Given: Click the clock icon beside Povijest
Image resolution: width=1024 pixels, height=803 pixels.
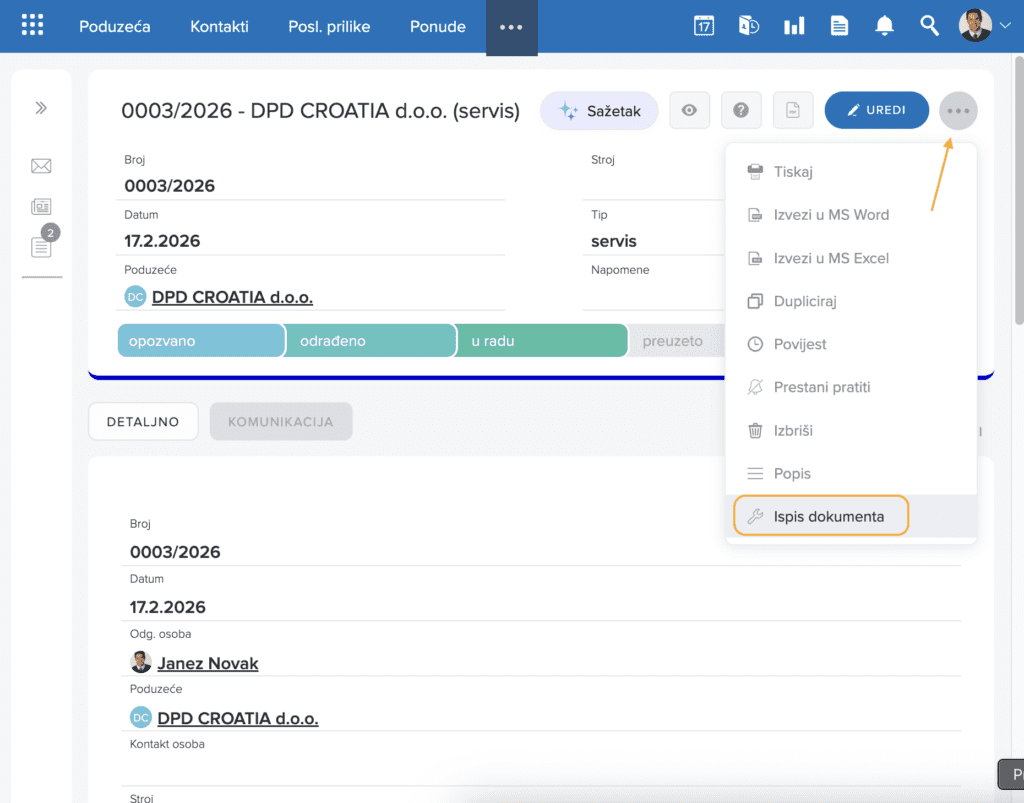Looking at the screenshot, I should [x=755, y=344].
